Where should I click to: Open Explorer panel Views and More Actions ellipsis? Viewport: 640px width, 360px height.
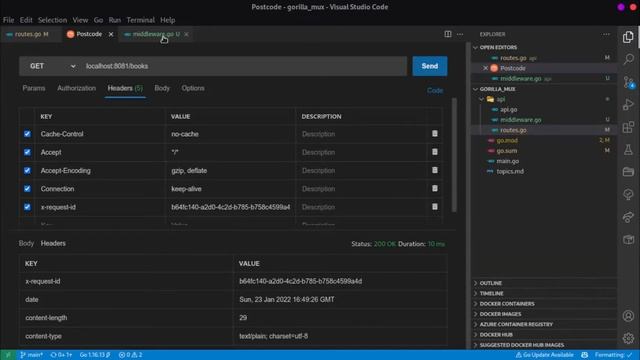tap(606, 34)
